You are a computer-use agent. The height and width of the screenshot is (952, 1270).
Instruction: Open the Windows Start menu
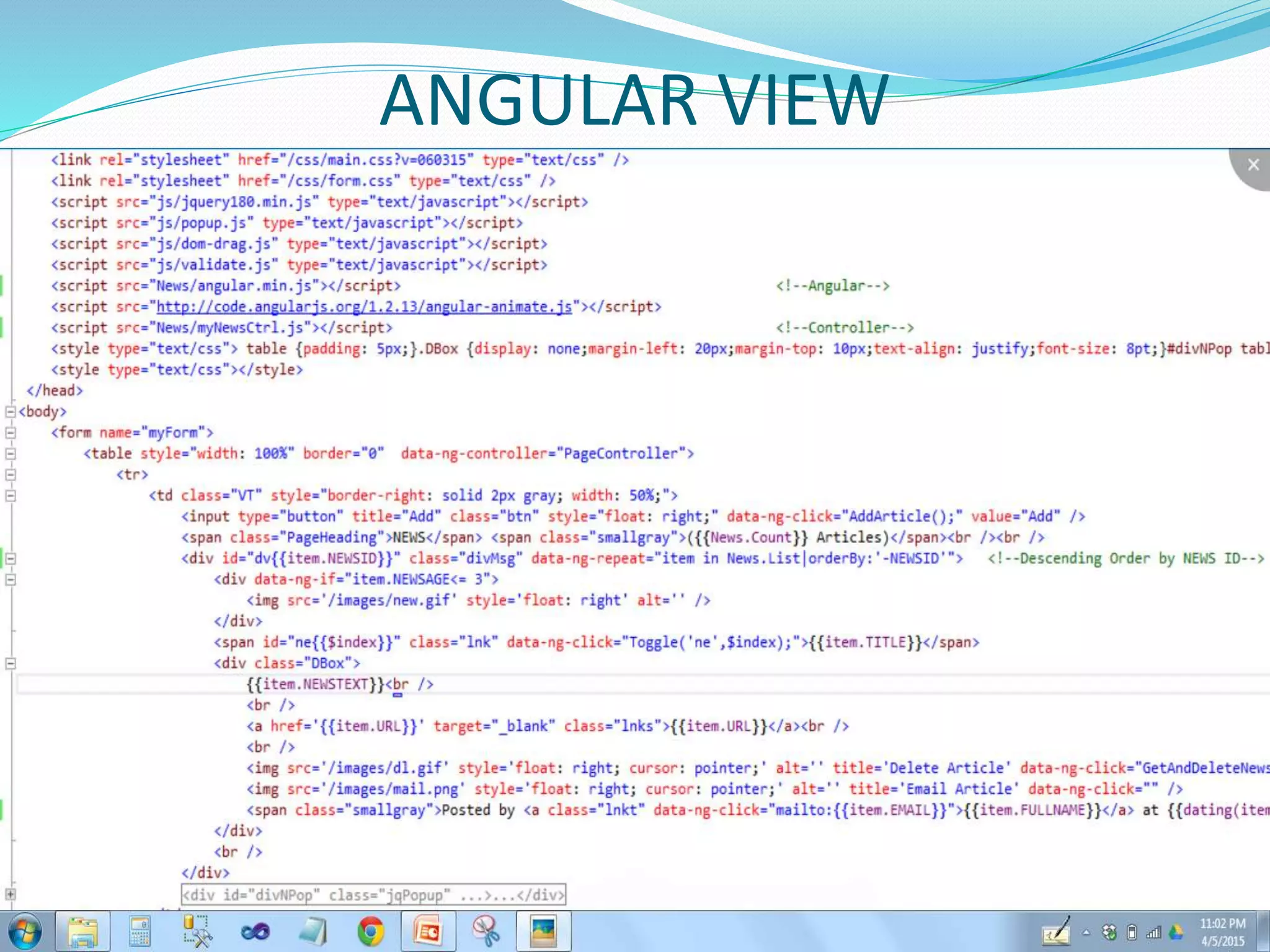pos(25,932)
